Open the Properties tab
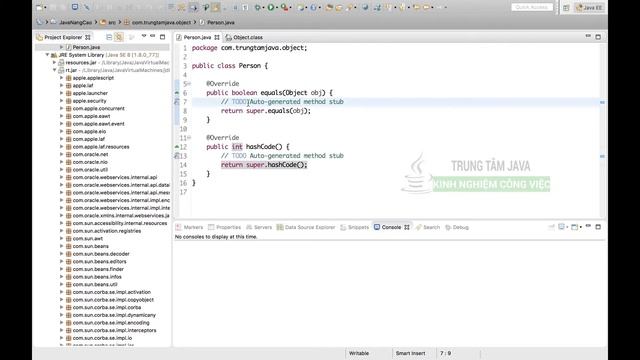The width and height of the screenshot is (640, 360). [x=224, y=227]
